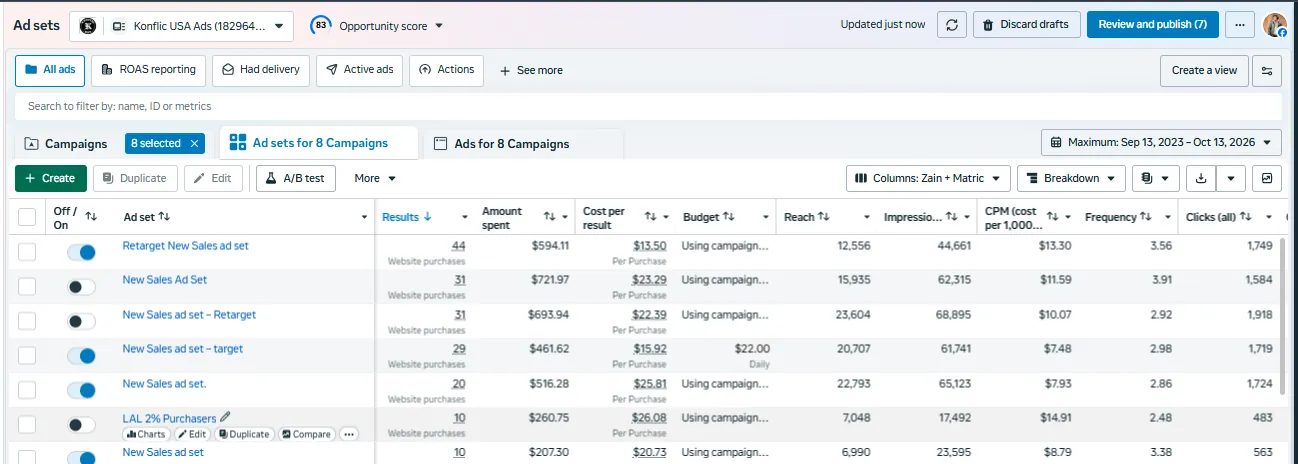This screenshot has width=1298, height=464.
Task: Switch to ROAS reporting view
Action: click(x=148, y=70)
